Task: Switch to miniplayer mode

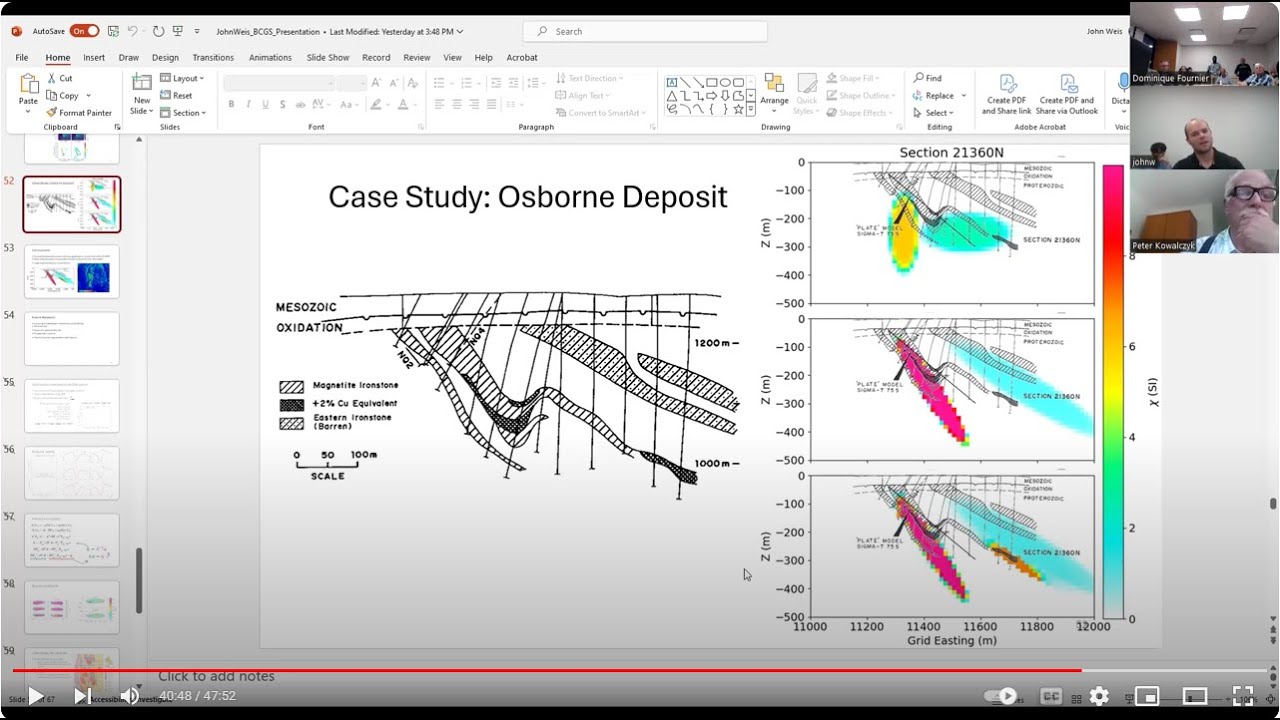Action: coord(1147,696)
